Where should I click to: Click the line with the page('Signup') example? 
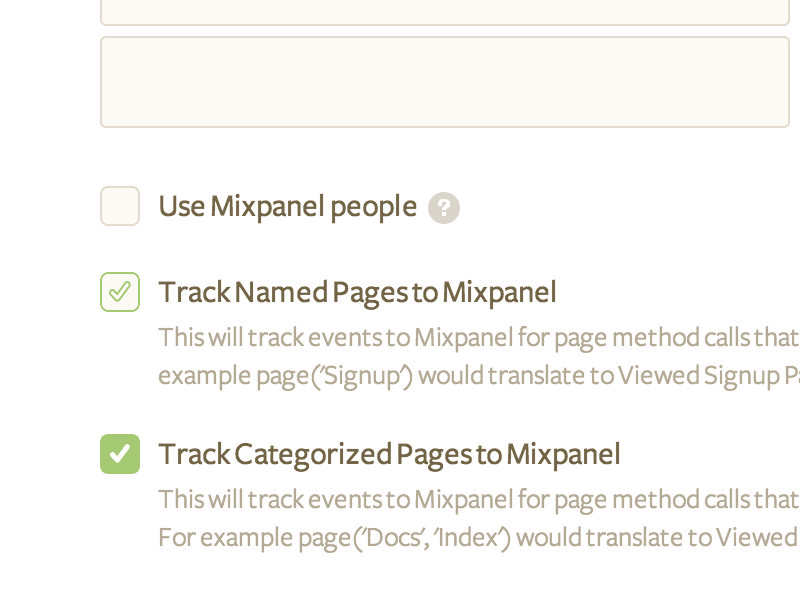tap(478, 376)
